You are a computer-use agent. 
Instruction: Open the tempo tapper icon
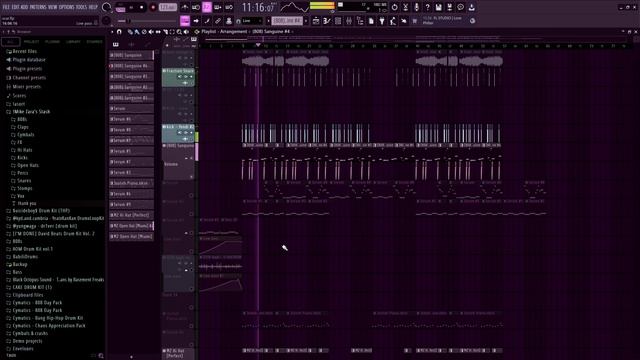pyautogui.click(x=393, y=21)
